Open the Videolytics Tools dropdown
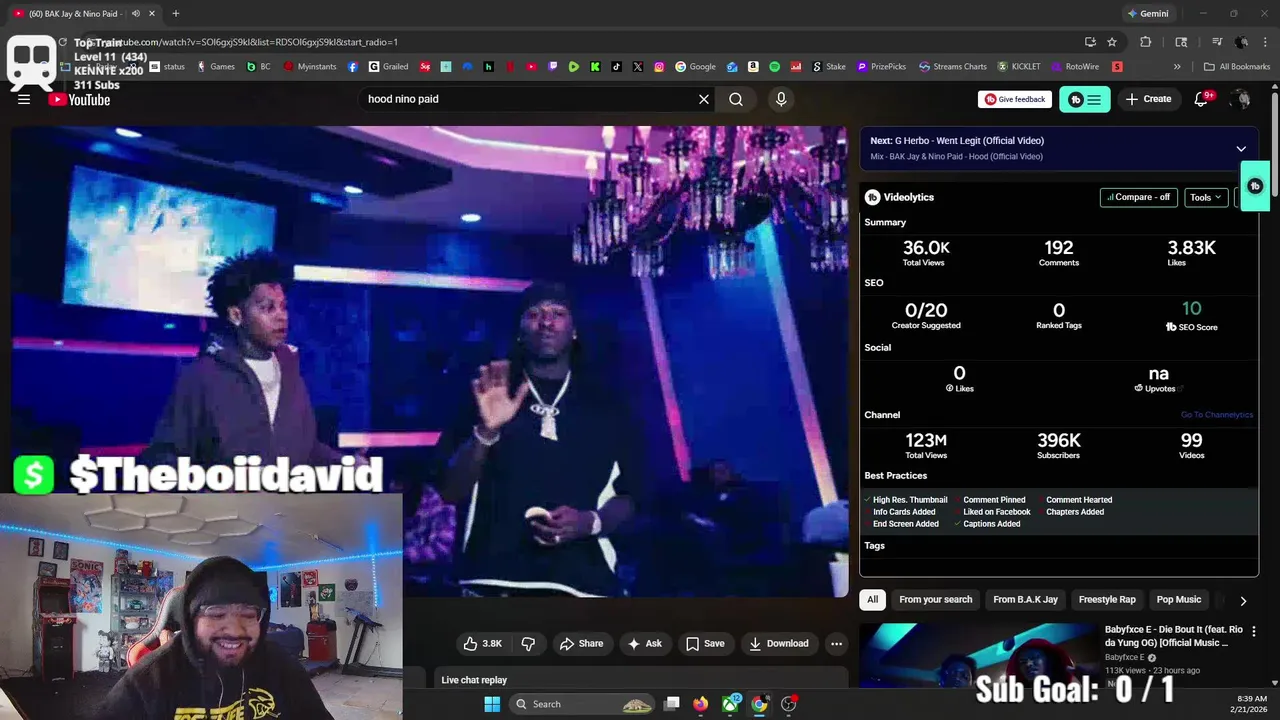This screenshot has width=1280, height=720. pos(1205,197)
